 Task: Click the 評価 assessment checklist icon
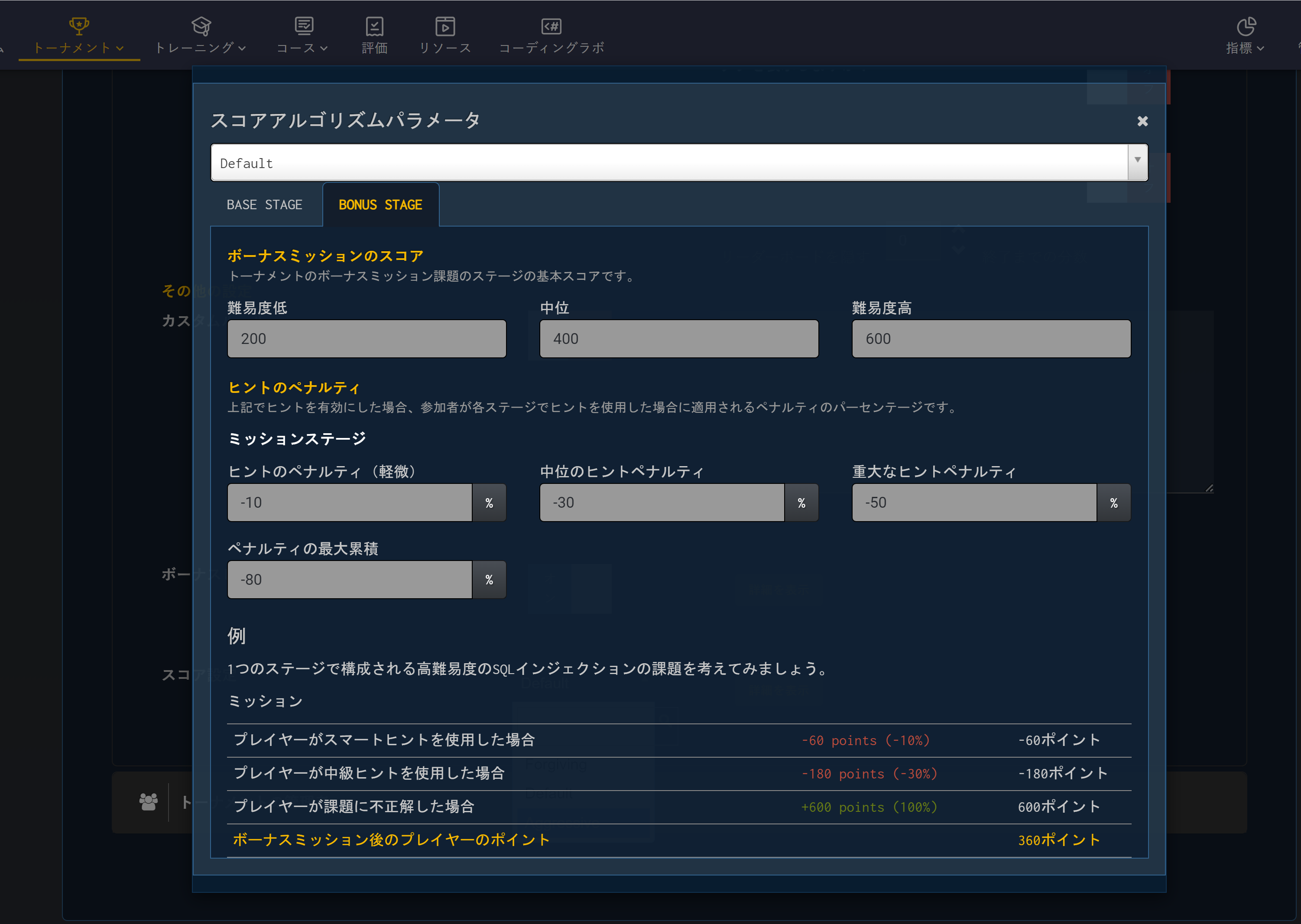[374, 26]
